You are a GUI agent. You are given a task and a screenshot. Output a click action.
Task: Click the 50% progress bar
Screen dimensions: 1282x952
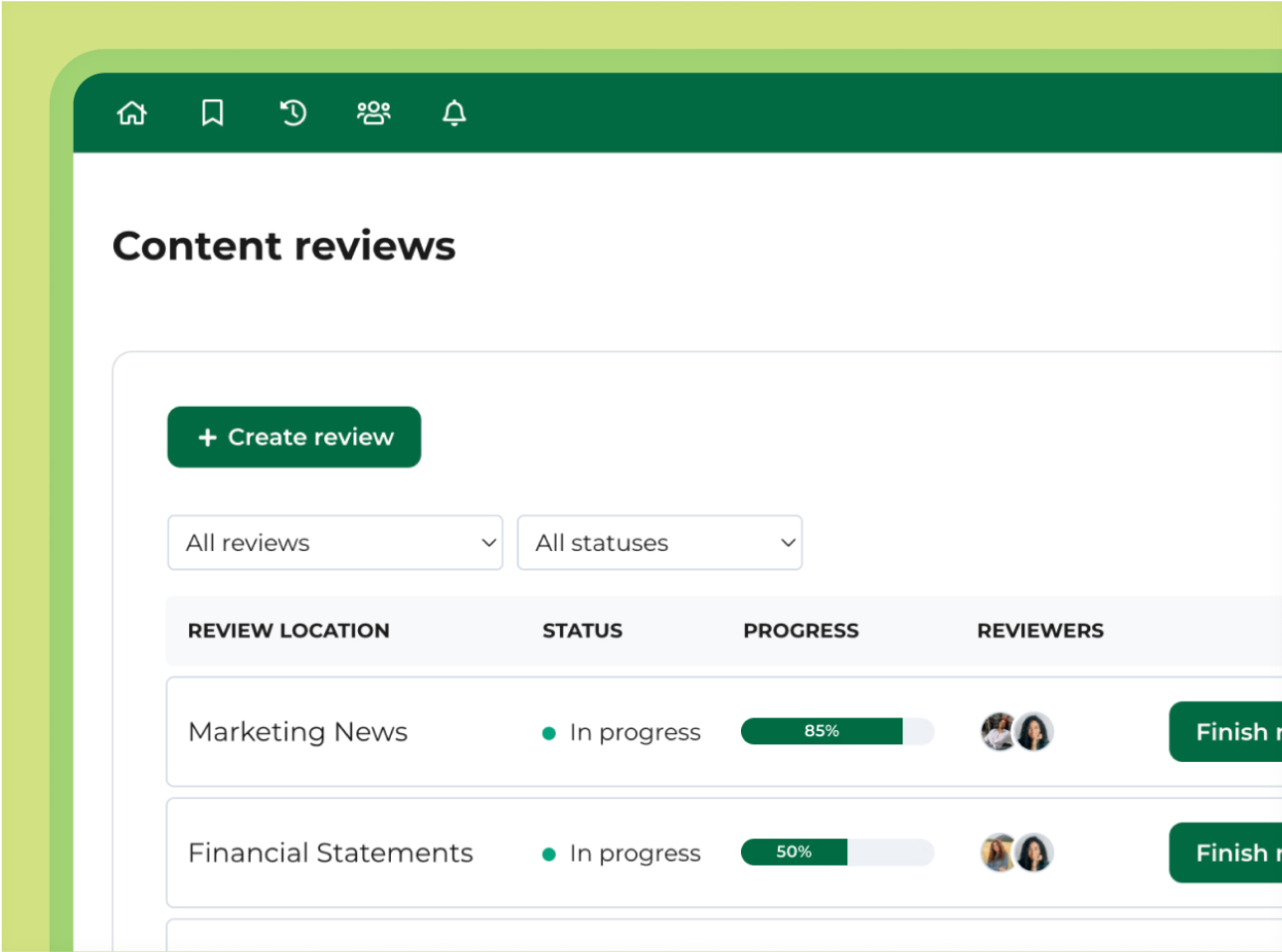click(836, 853)
